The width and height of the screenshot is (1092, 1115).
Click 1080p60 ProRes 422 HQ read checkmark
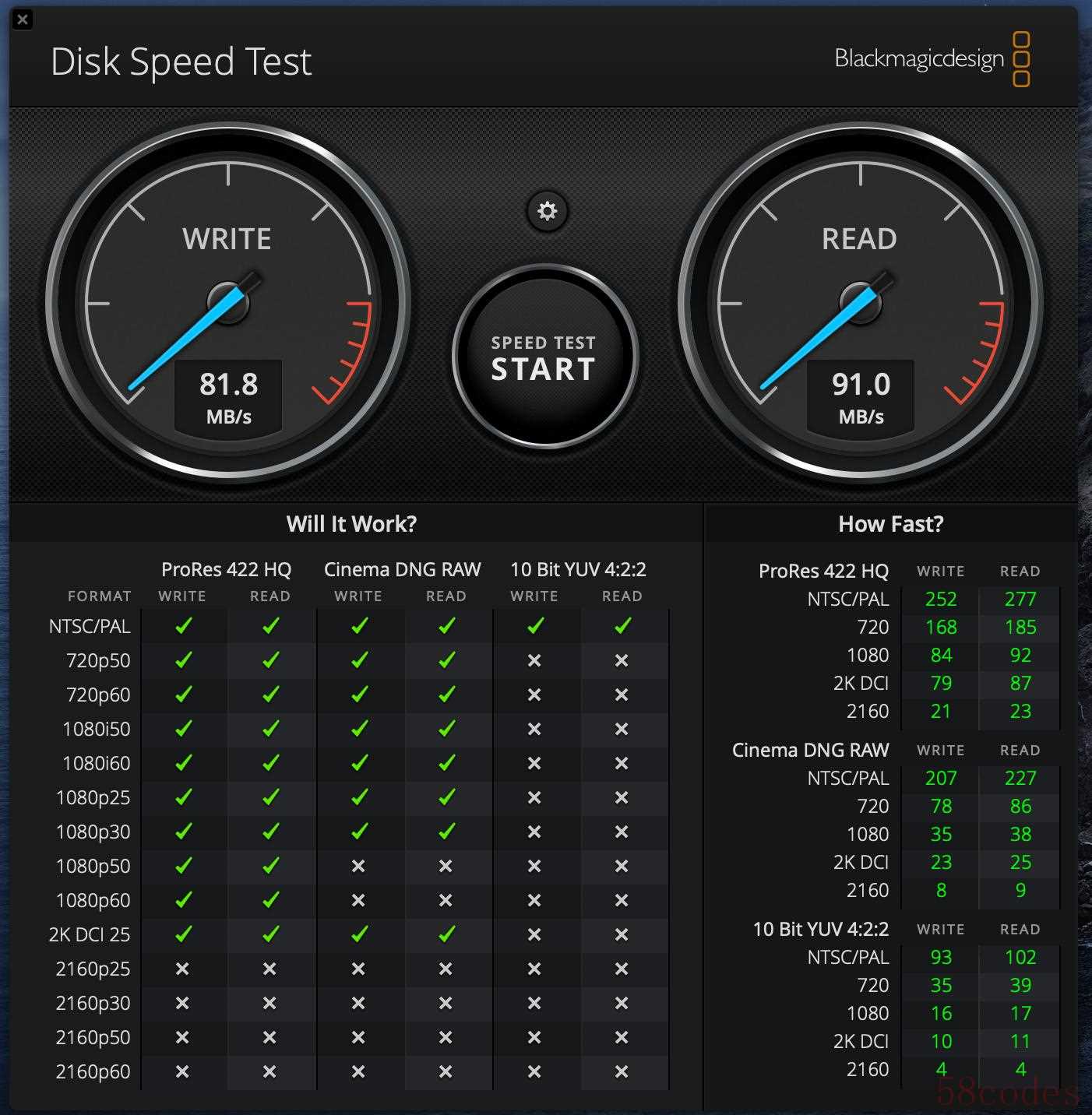pyautogui.click(x=270, y=899)
